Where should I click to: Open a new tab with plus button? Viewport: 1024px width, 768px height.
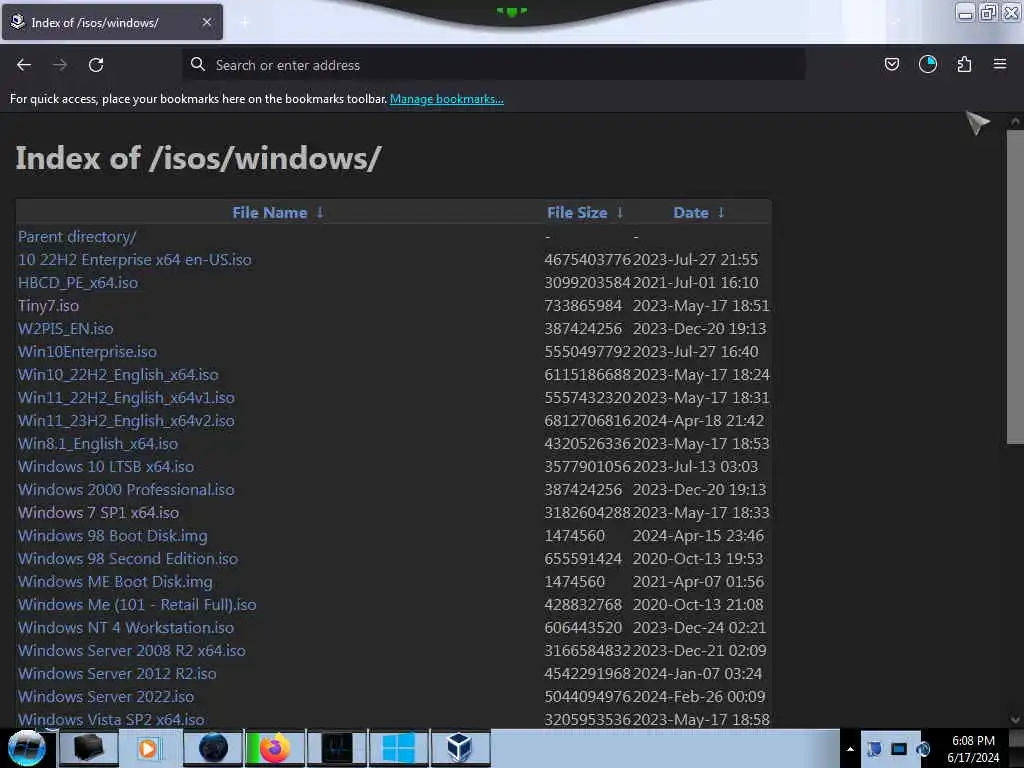tap(245, 22)
